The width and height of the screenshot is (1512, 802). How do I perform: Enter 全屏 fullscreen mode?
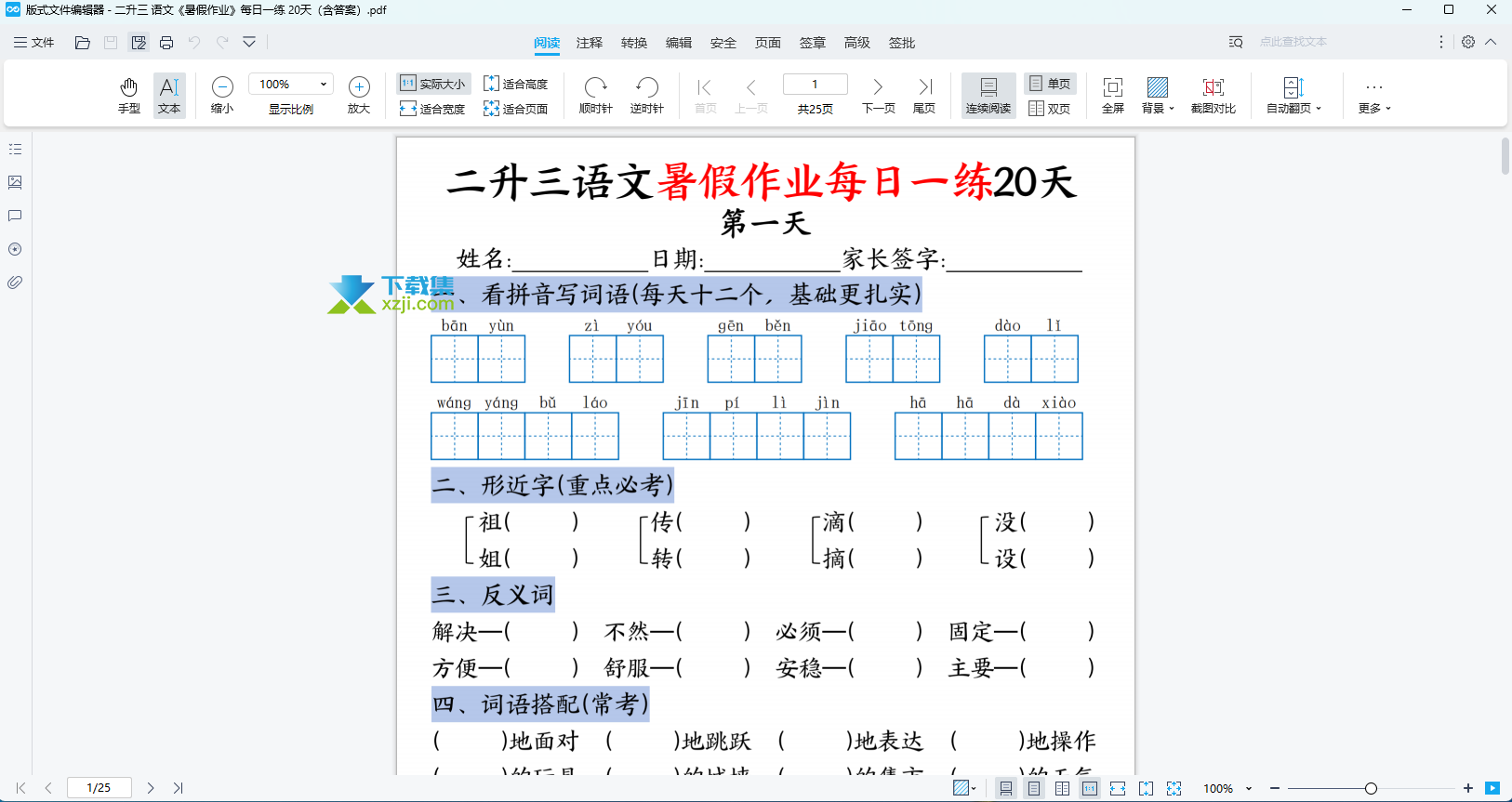point(1112,95)
